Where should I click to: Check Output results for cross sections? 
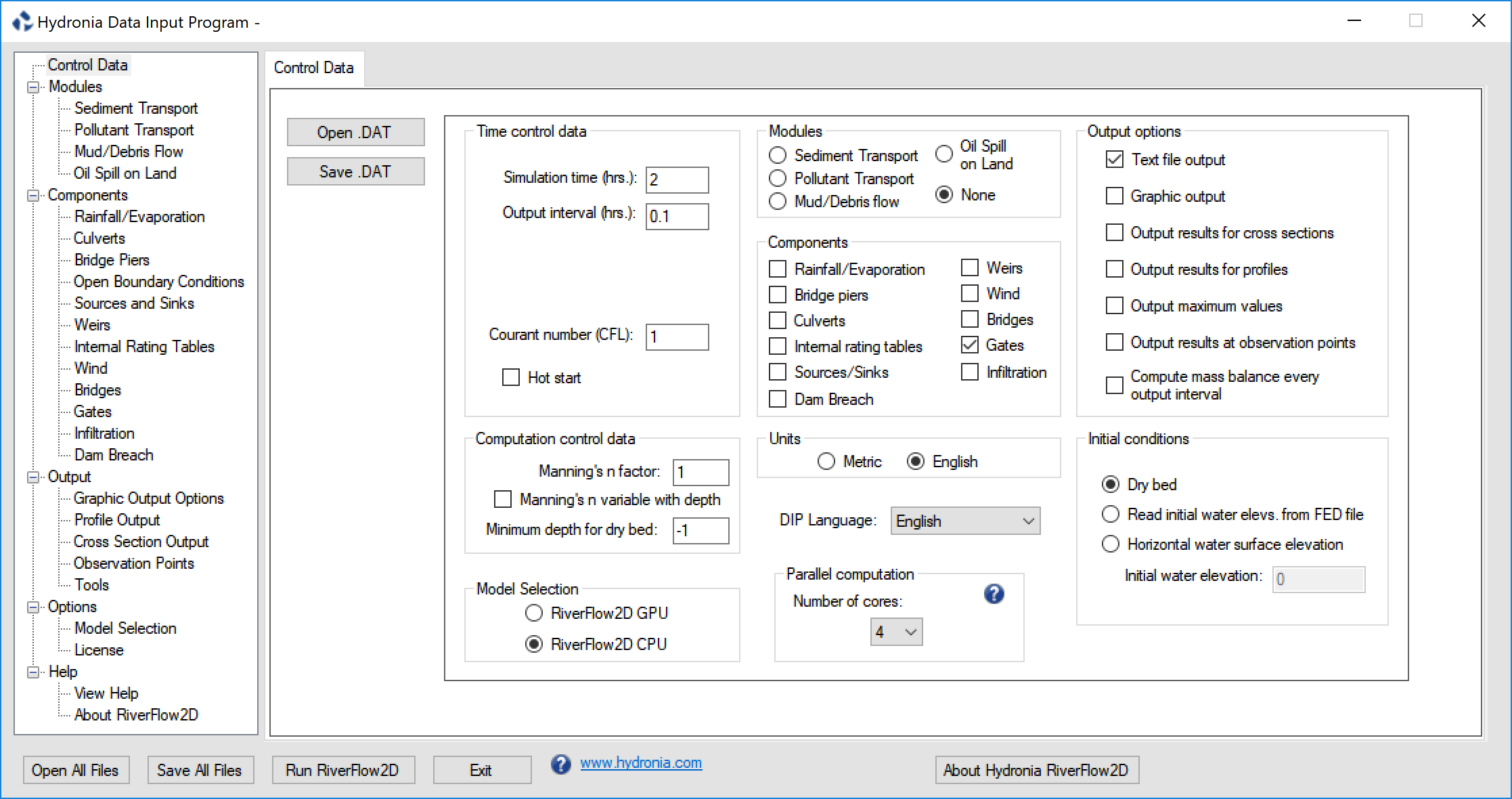[1114, 232]
